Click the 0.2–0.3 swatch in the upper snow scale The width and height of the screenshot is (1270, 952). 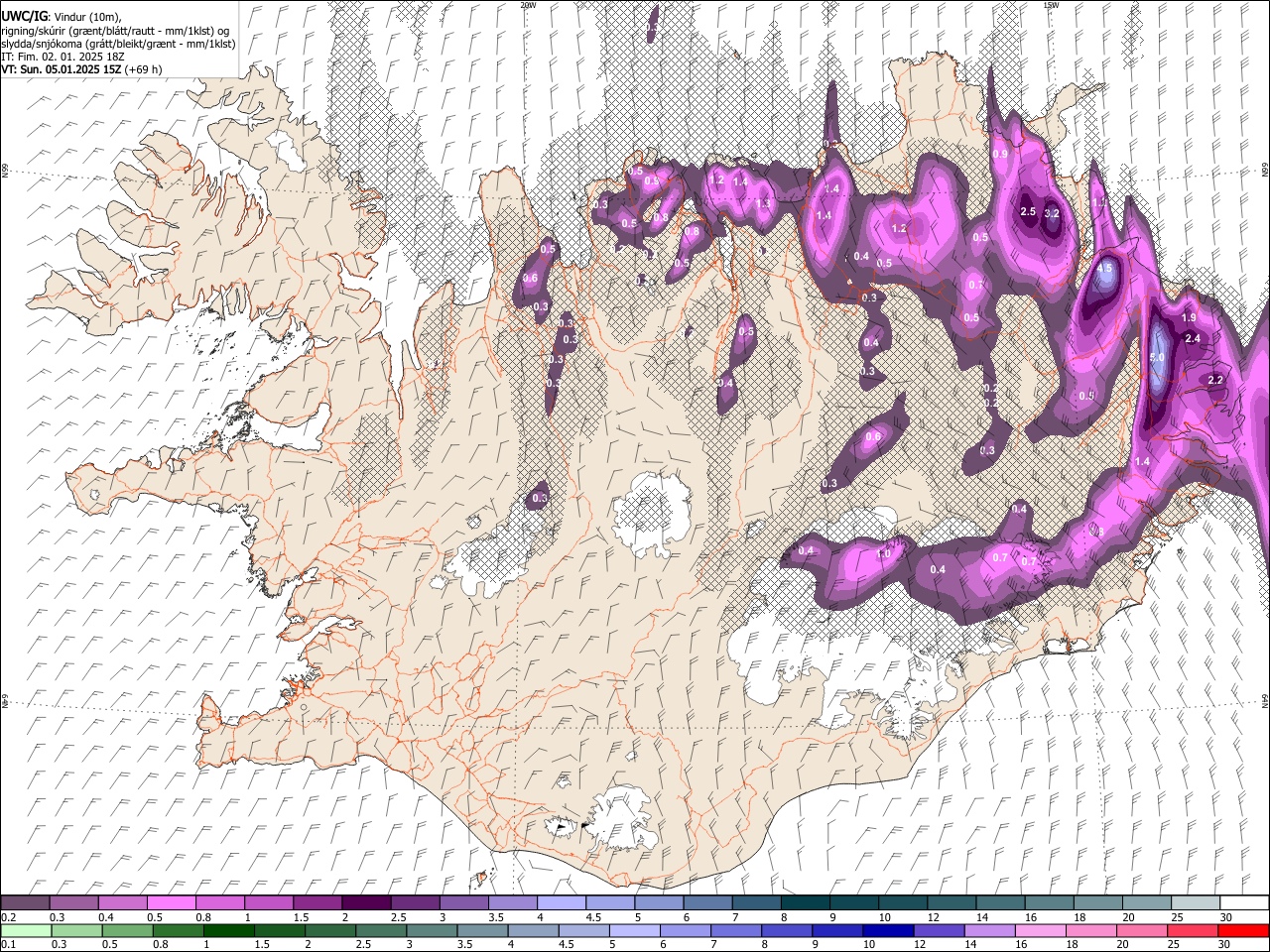tap(25, 902)
